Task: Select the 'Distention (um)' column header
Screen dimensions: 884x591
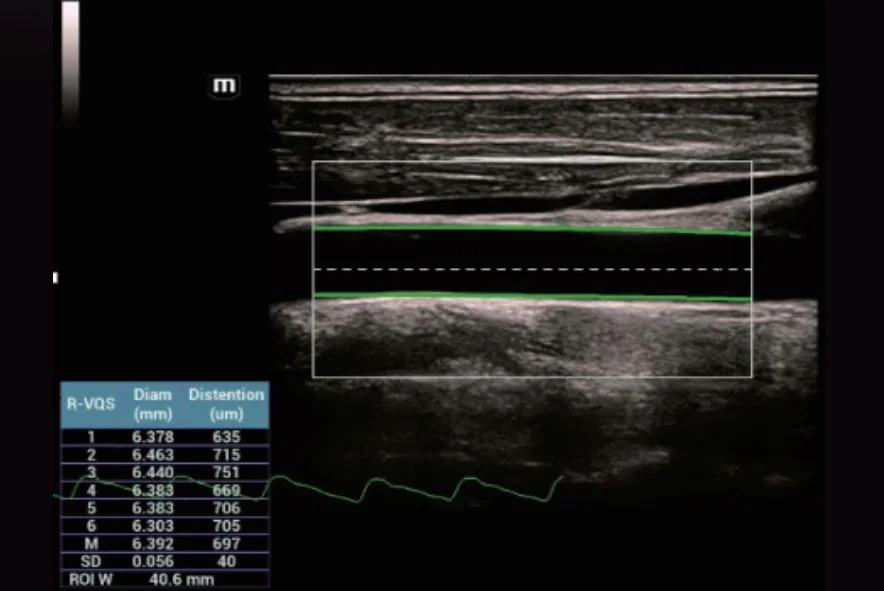Action: coord(226,404)
